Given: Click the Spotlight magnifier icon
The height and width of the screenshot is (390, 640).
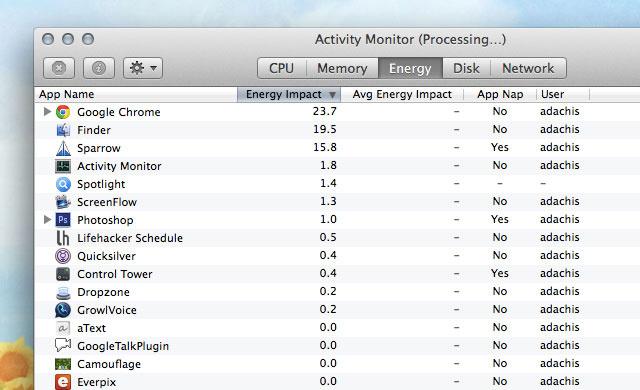Looking at the screenshot, I should pos(63,184).
